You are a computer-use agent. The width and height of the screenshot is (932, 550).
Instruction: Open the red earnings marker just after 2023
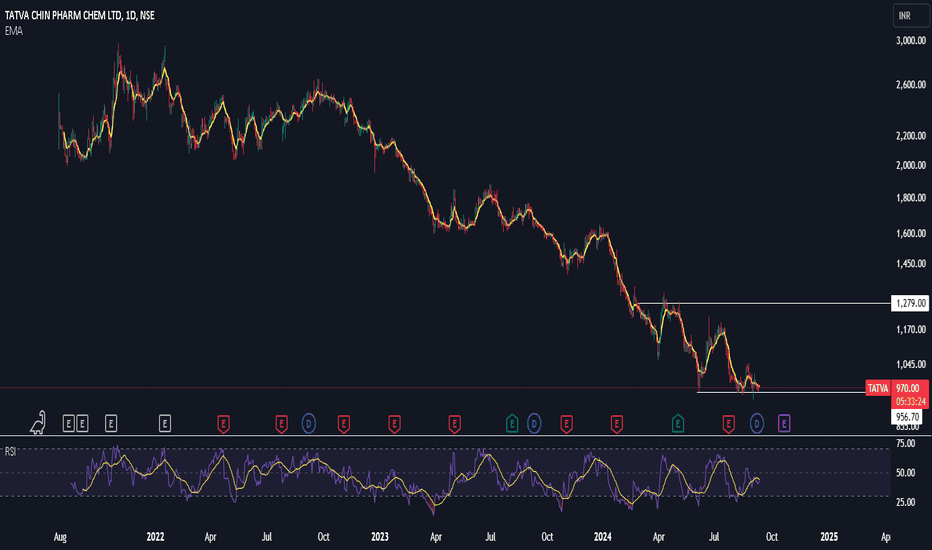394,424
